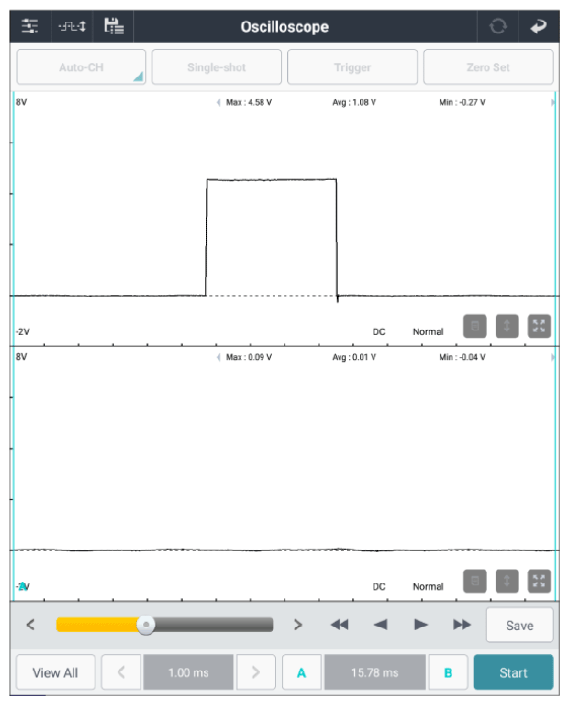
Task: Maximize the bottom channel graph
Action: point(539,581)
